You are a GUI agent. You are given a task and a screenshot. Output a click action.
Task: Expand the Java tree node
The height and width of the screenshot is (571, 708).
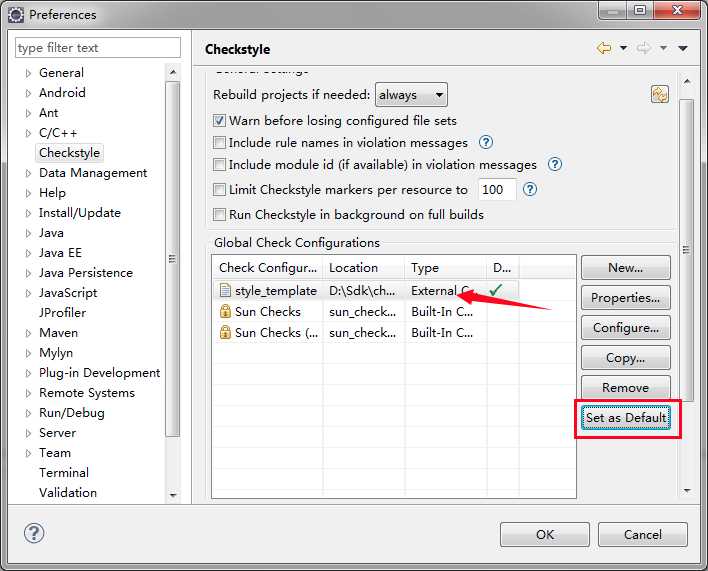28,233
